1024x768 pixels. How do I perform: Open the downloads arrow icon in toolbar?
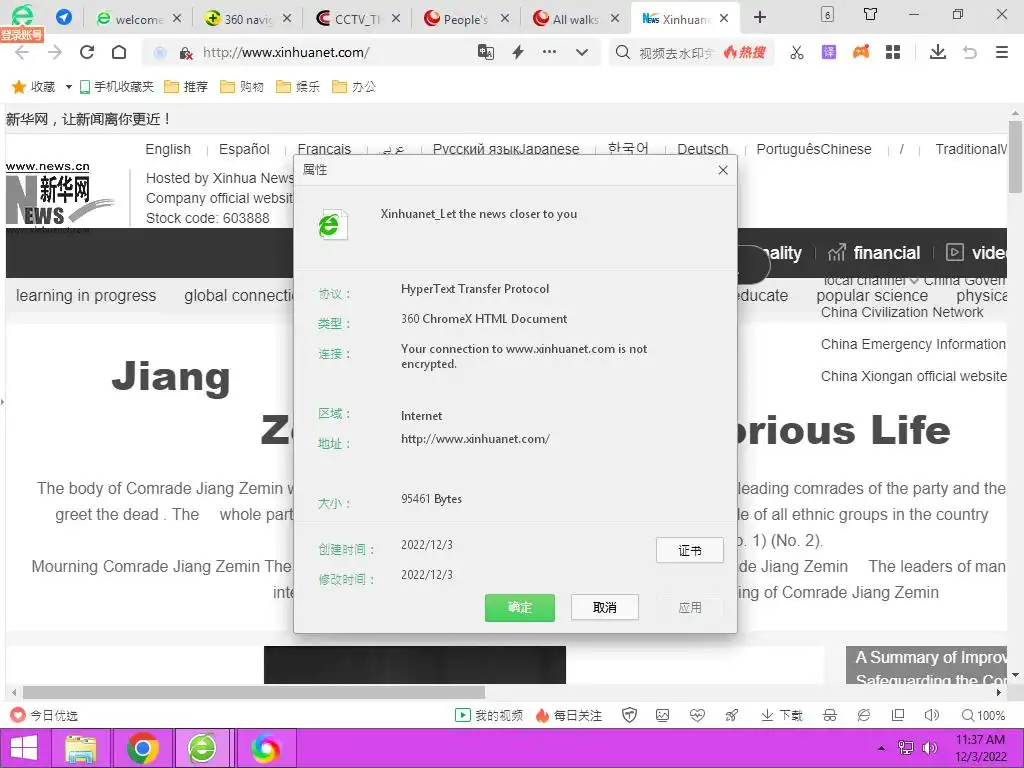(938, 52)
